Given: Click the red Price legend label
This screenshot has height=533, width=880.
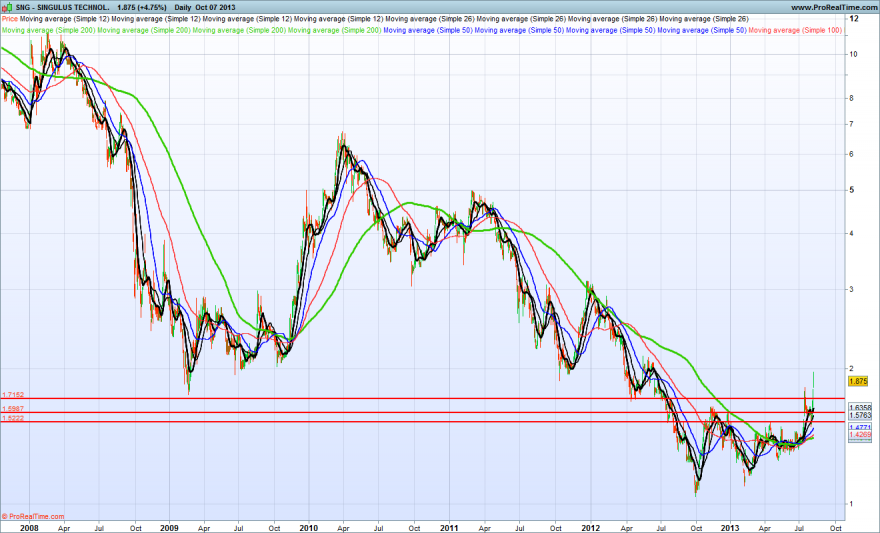Looking at the screenshot, I should pyautogui.click(x=10, y=19).
